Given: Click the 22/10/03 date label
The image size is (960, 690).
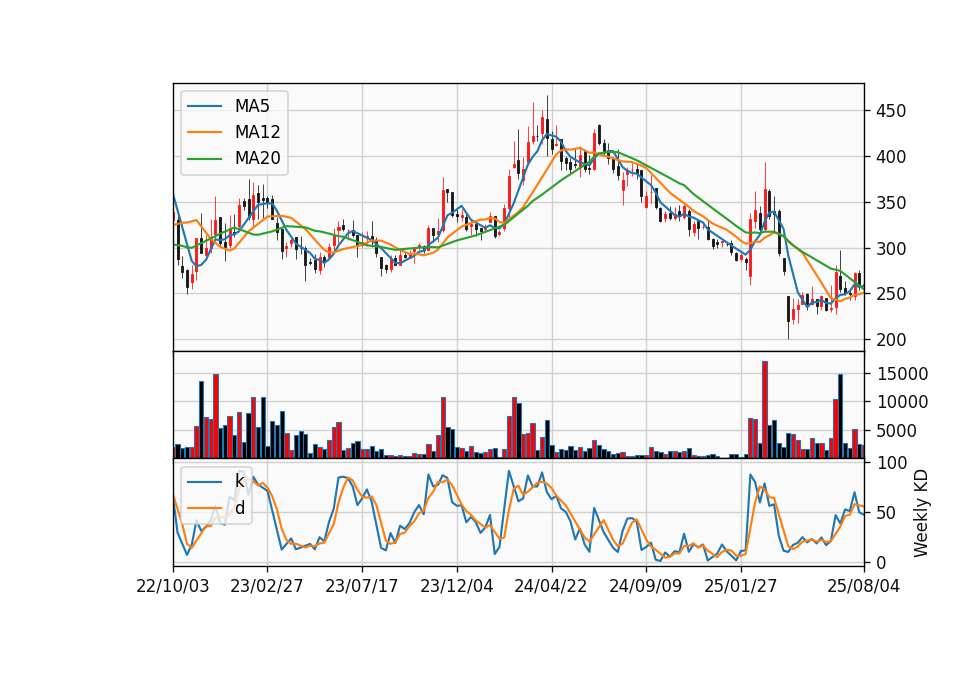Looking at the screenshot, I should 173,586.
